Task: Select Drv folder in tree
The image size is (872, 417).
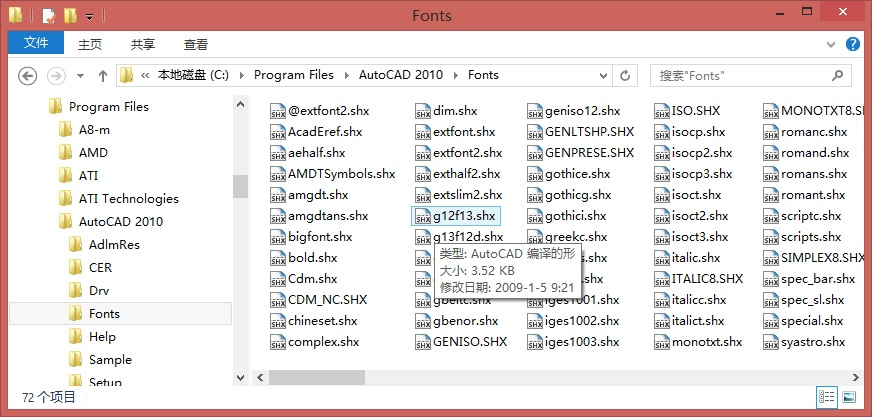Action: pyautogui.click(x=99, y=290)
